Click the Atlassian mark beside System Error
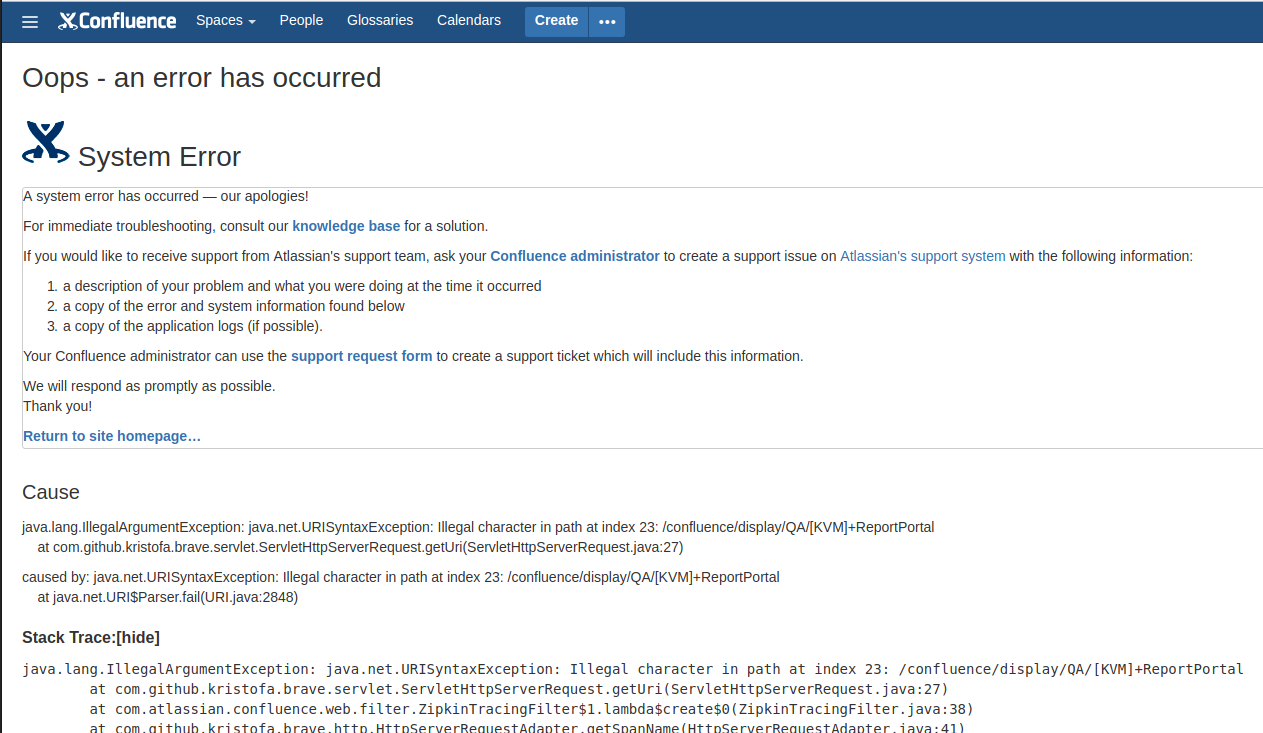Image resolution: width=1263 pixels, height=733 pixels. [45, 140]
